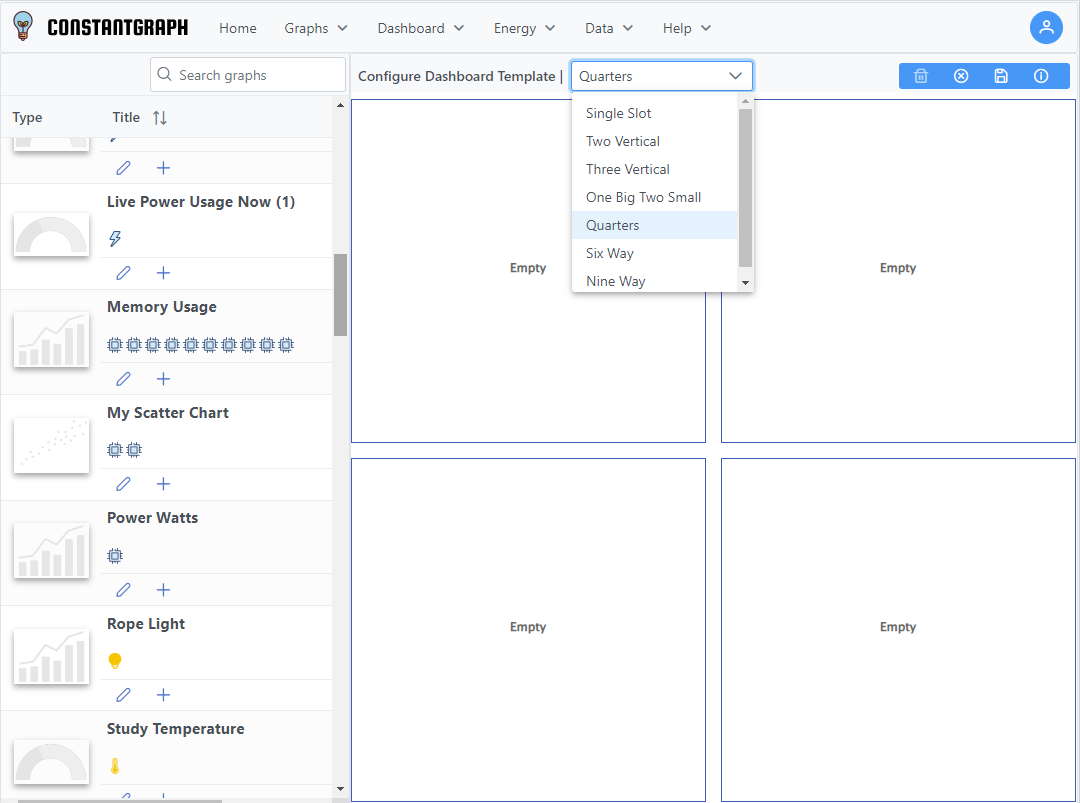Select Six Way template option
The image size is (1080, 803).
click(610, 253)
